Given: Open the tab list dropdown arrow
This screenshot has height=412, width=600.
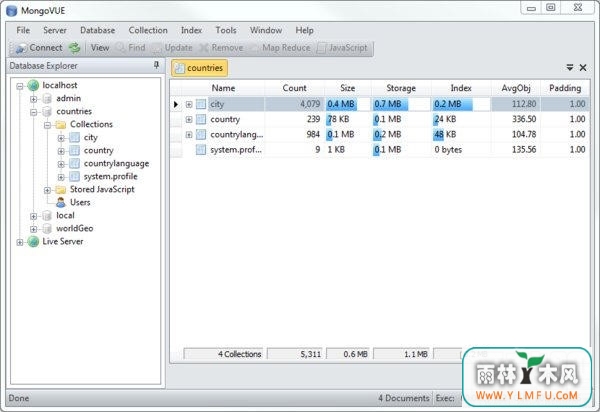Looking at the screenshot, I should pyautogui.click(x=570, y=68).
